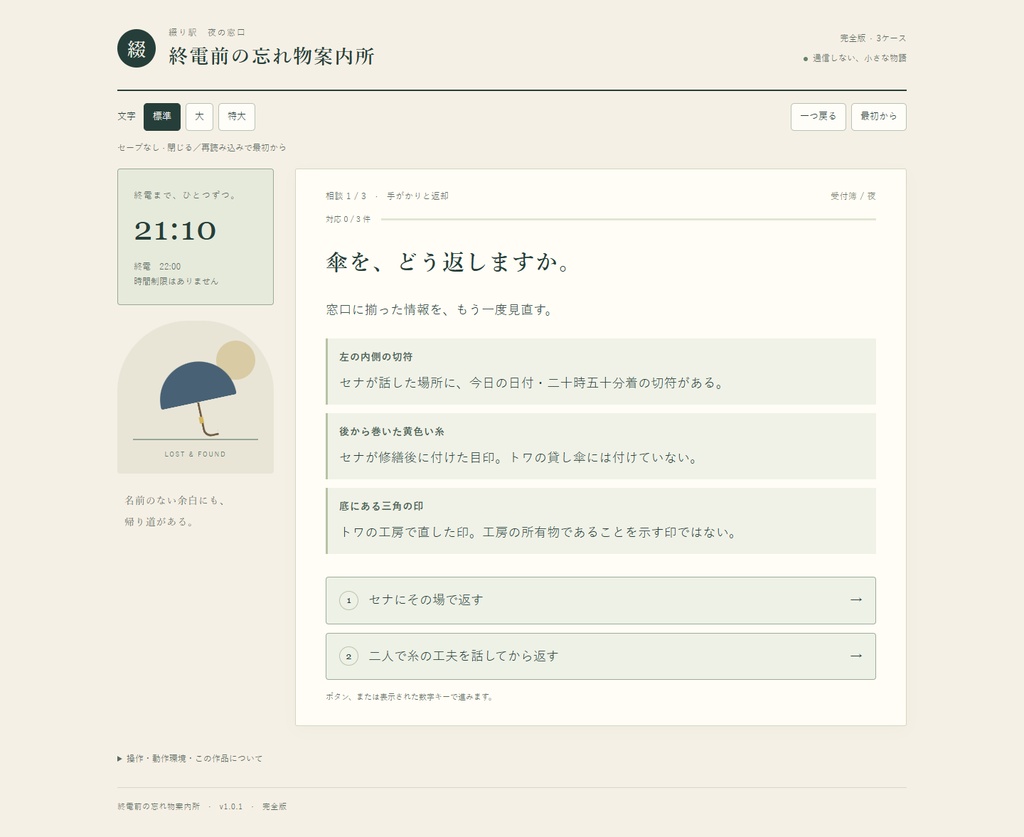This screenshot has width=1024, height=837.
Task: Click the arrow on the セナにその場で返す option
Action: click(x=856, y=599)
